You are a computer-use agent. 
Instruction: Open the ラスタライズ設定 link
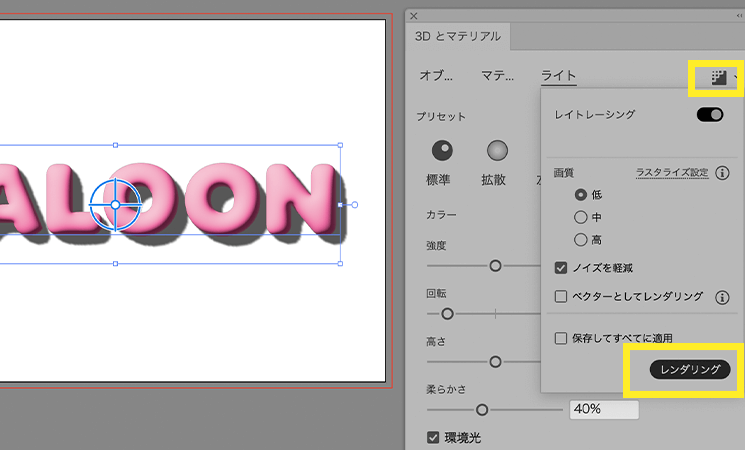pyautogui.click(x=672, y=172)
